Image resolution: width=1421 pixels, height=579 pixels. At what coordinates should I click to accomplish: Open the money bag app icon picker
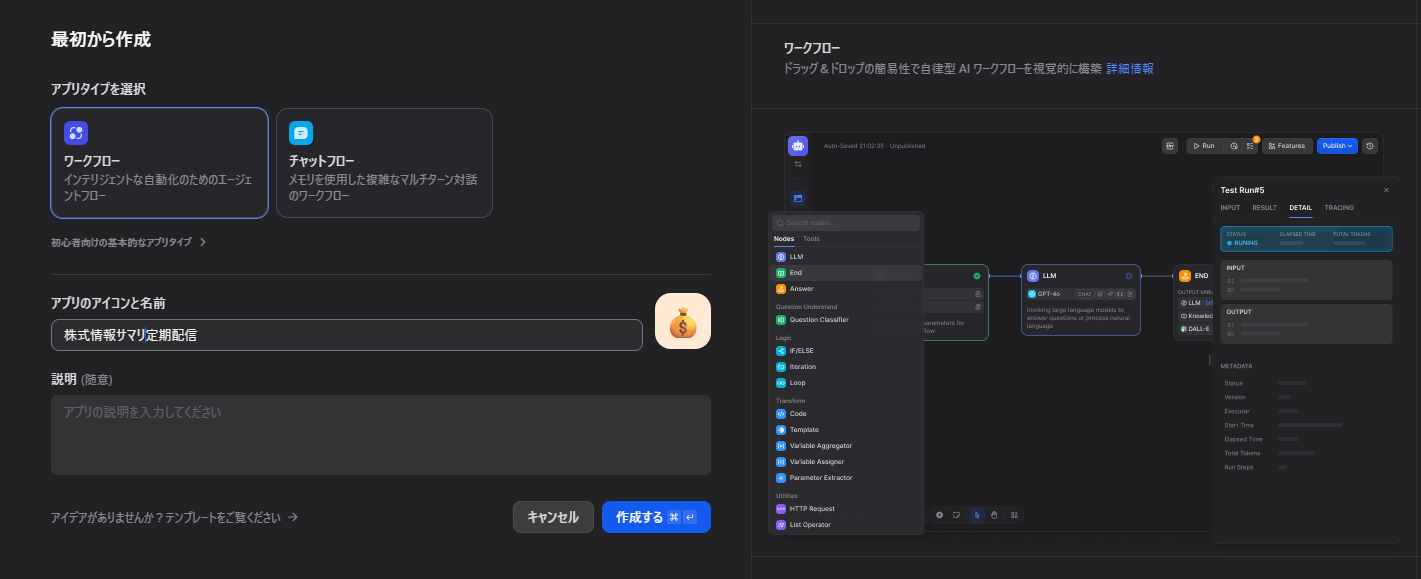pyautogui.click(x=683, y=321)
